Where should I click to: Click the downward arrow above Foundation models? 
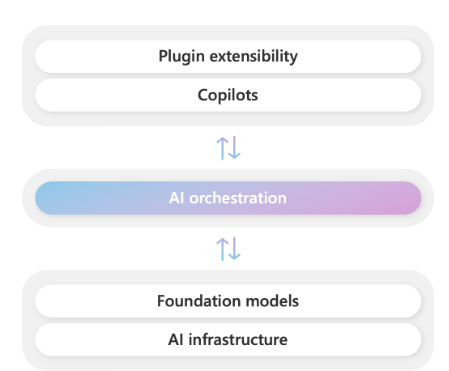click(234, 248)
